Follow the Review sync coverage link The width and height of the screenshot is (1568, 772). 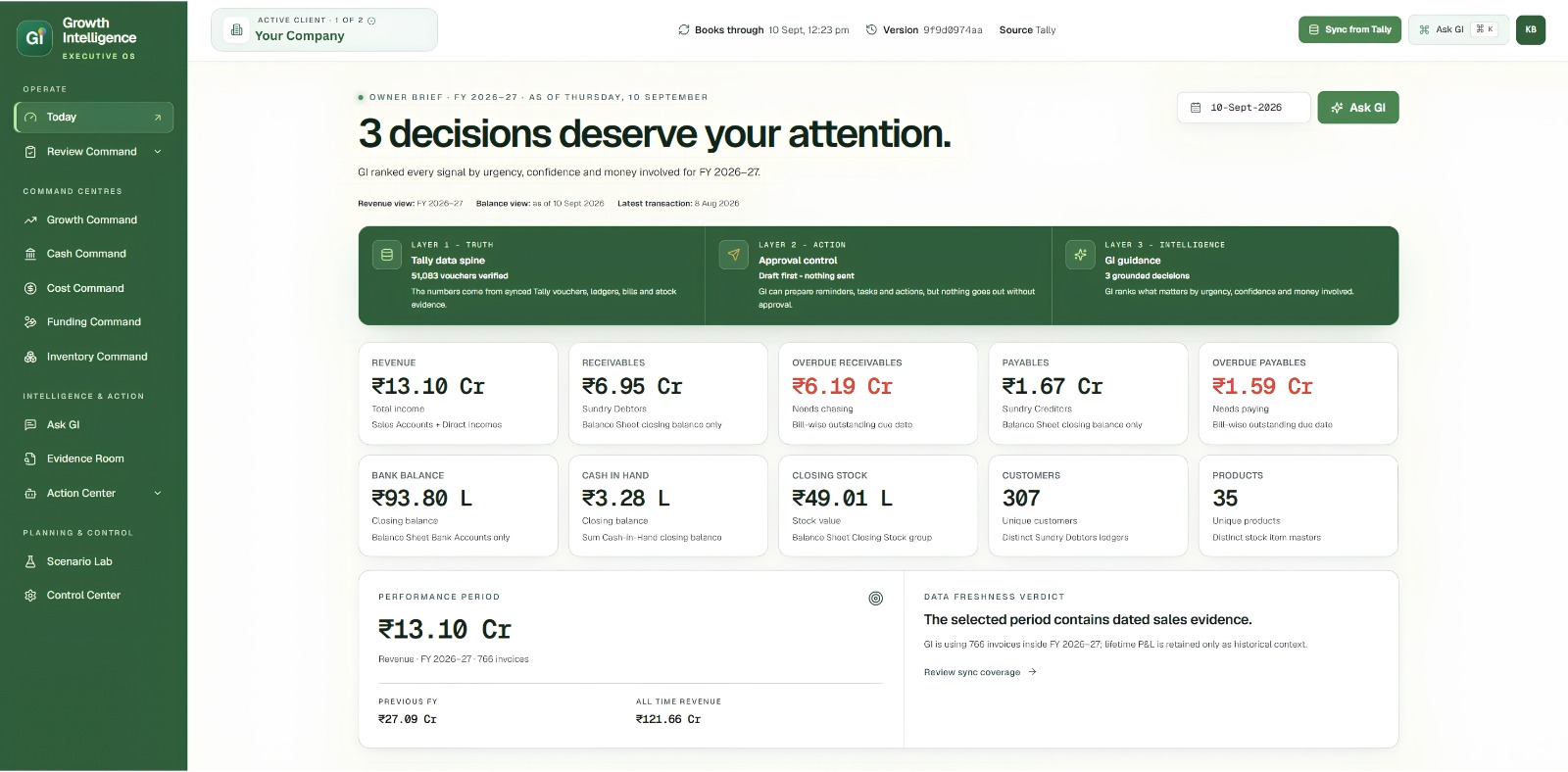[x=980, y=673]
